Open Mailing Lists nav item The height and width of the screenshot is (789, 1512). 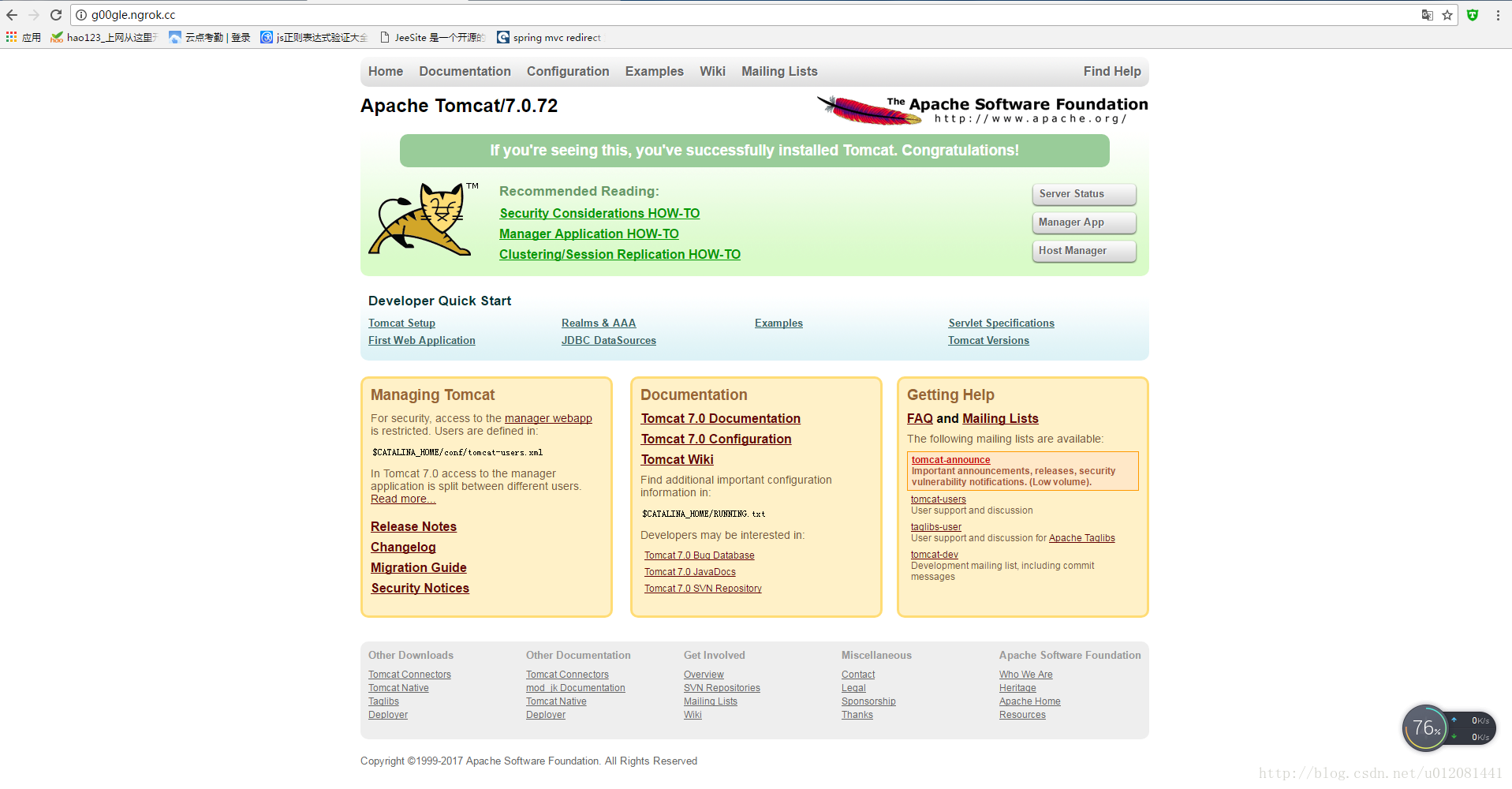tap(779, 71)
